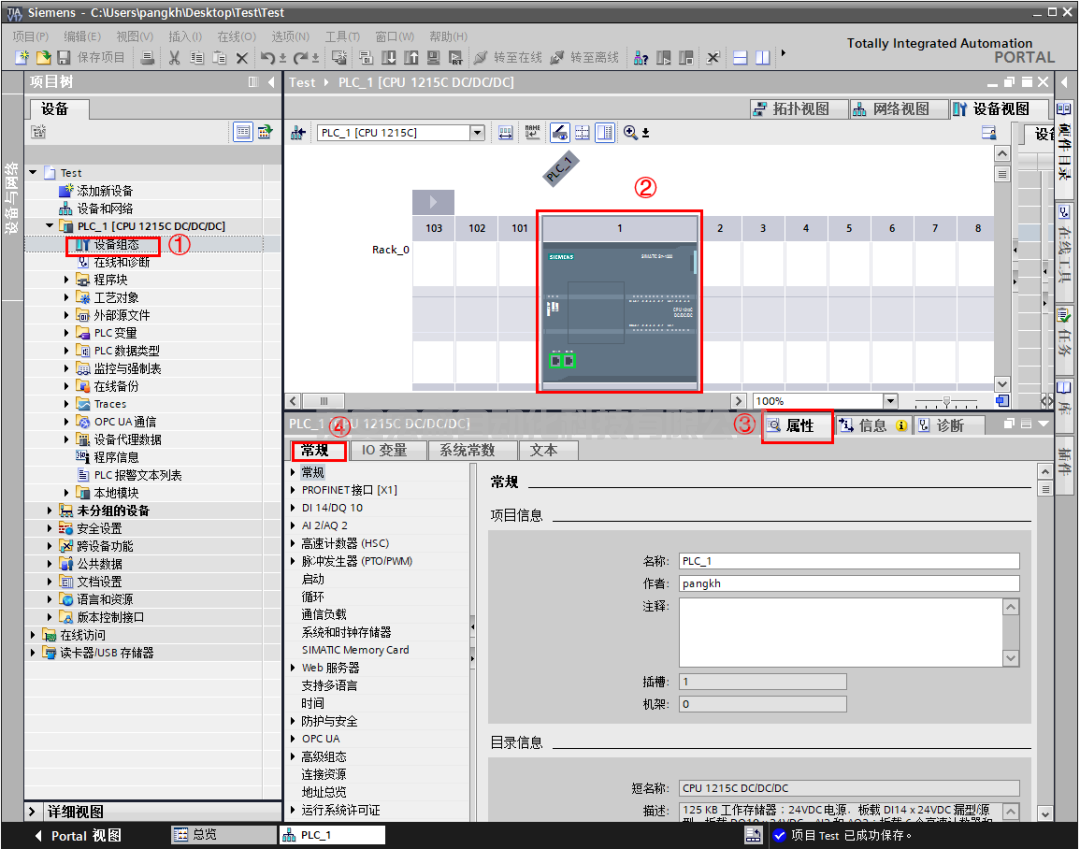The width and height of the screenshot is (1080, 849).
Task: Open the PLC_1 [CPU 1215C] device dropdown
Action: click(x=476, y=131)
